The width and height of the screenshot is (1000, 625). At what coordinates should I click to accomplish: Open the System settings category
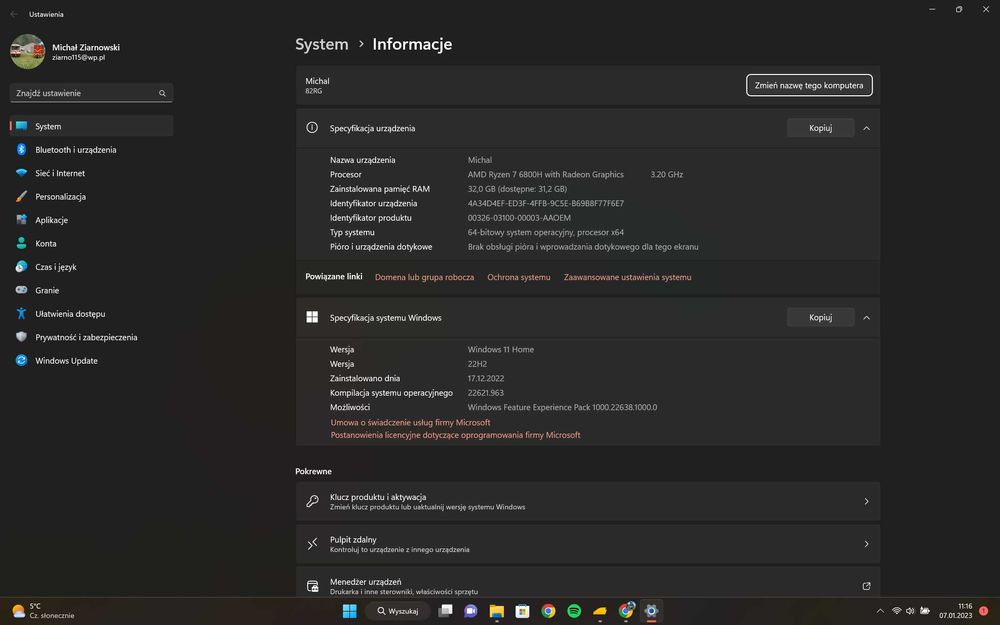coord(91,126)
